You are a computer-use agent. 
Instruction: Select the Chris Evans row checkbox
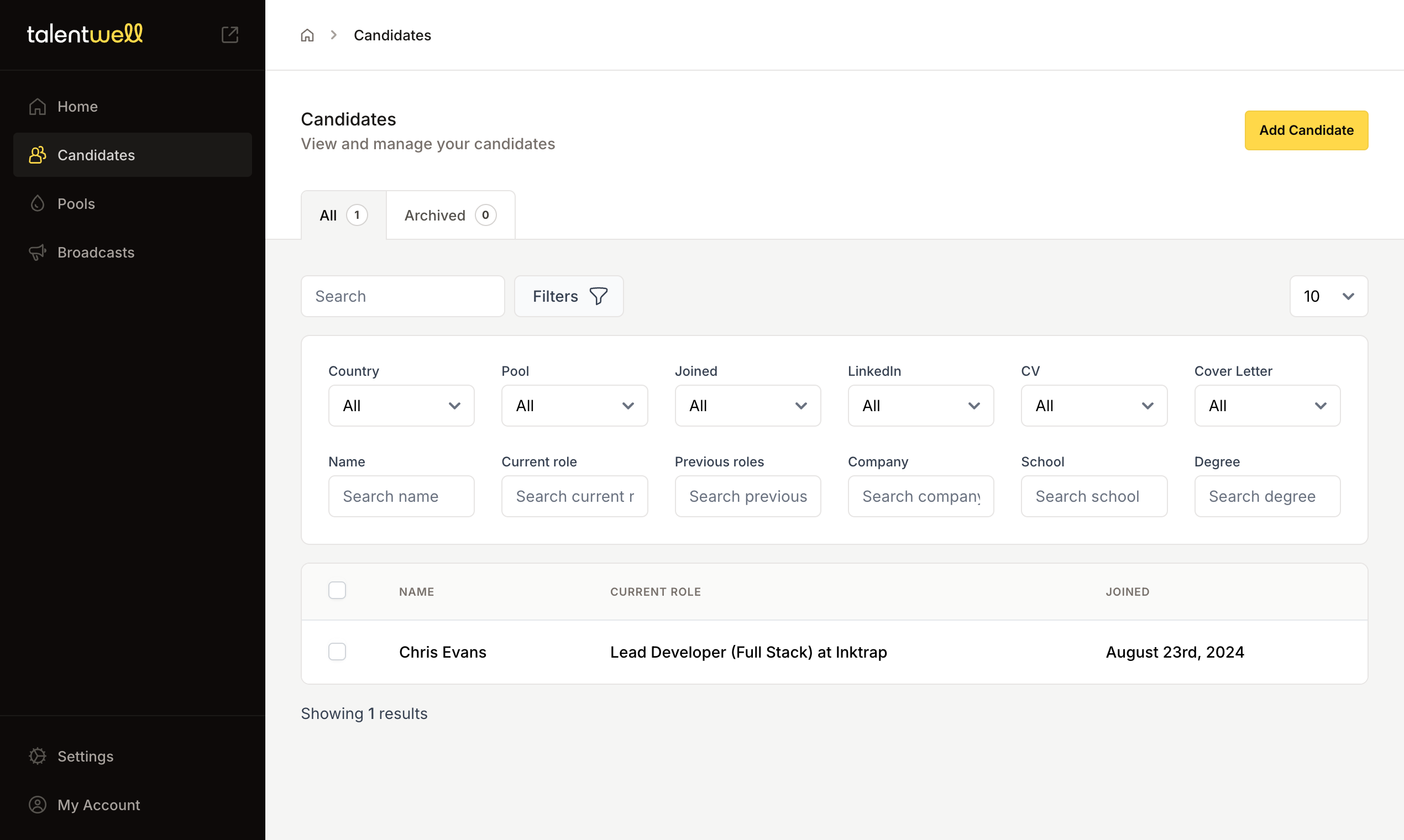[x=337, y=652]
